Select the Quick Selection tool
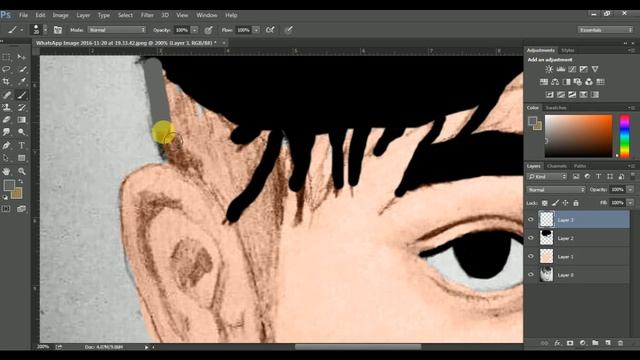 [x=22, y=69]
